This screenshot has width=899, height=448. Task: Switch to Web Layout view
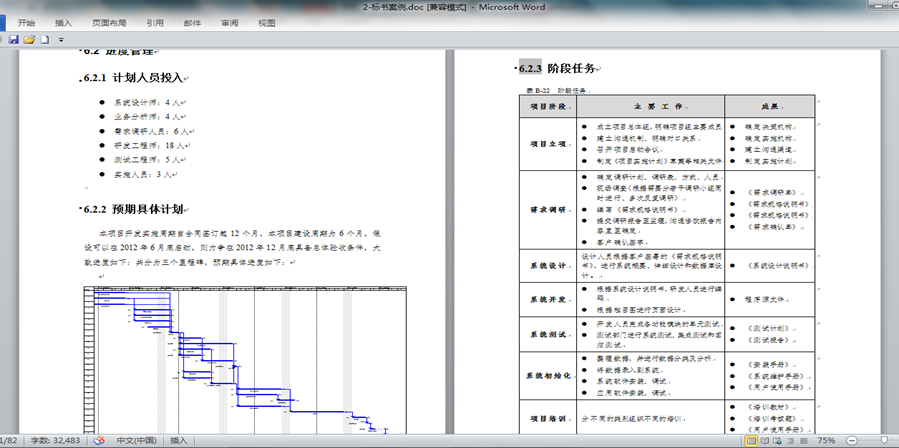click(776, 441)
